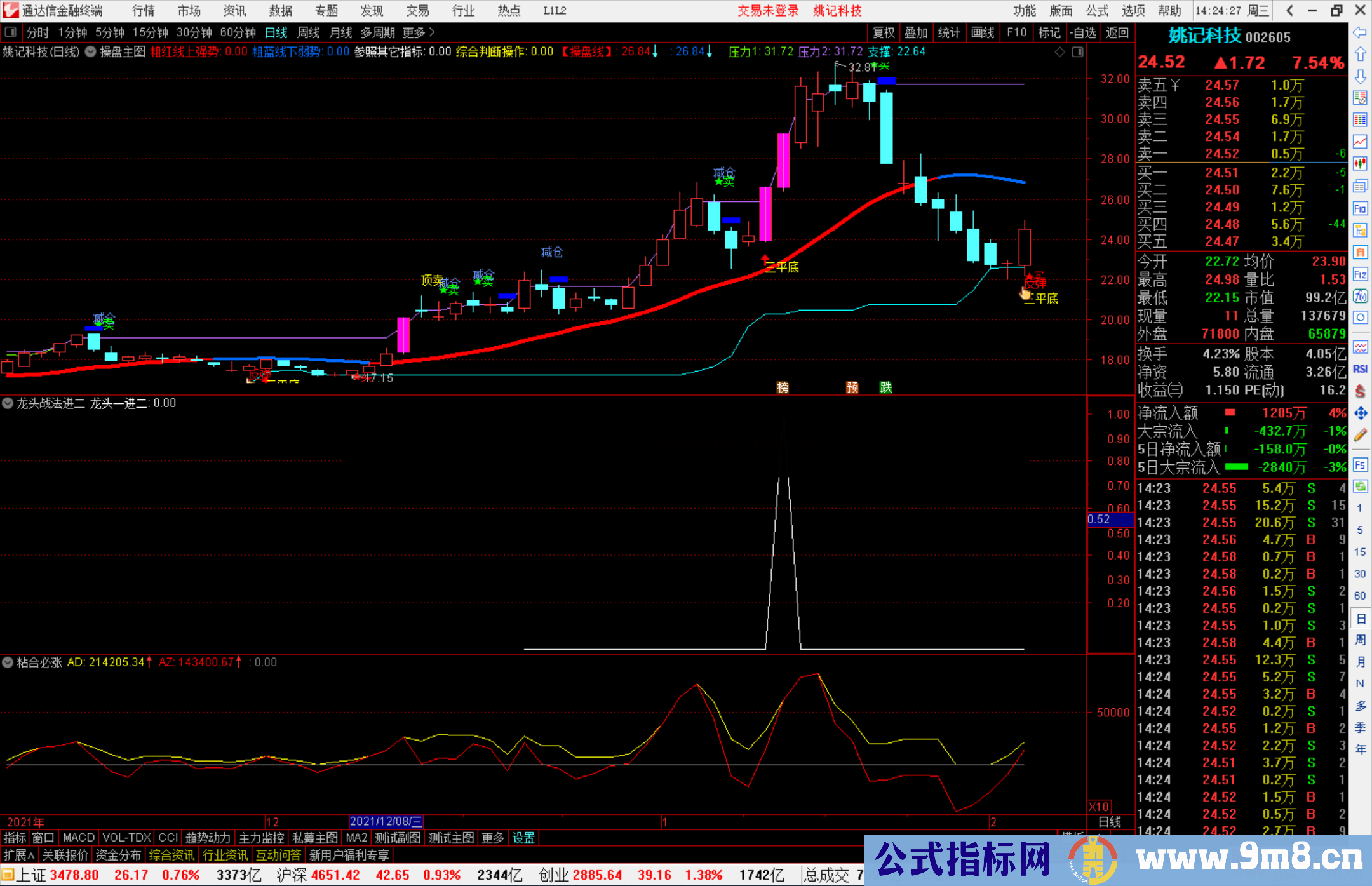The width and height of the screenshot is (1372, 886).
Task: Click the 5日大宗流入 green bar
Action: pyautogui.click(x=1236, y=467)
